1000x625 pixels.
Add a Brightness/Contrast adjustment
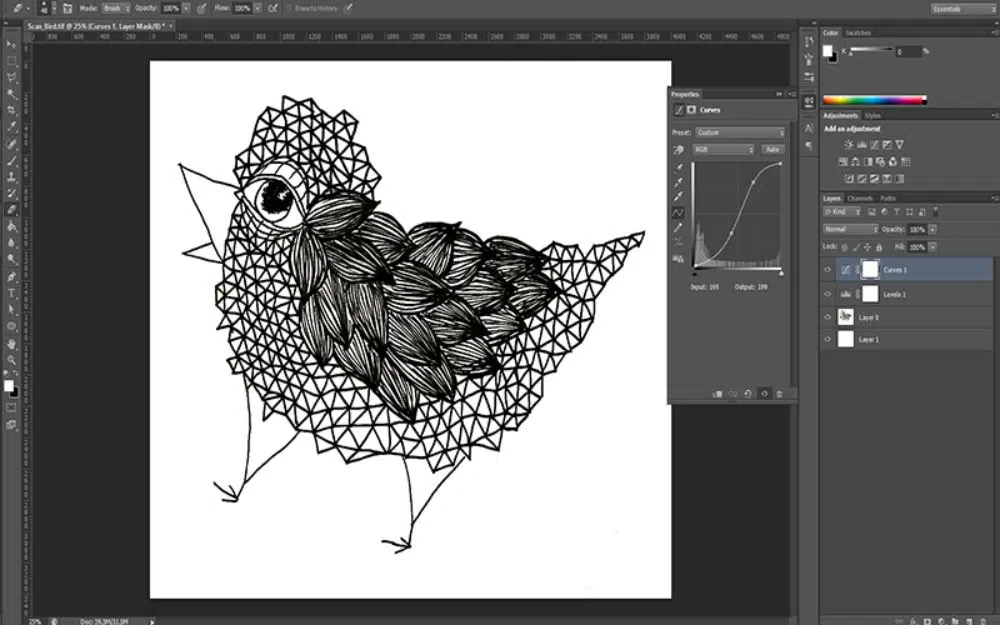(x=848, y=145)
